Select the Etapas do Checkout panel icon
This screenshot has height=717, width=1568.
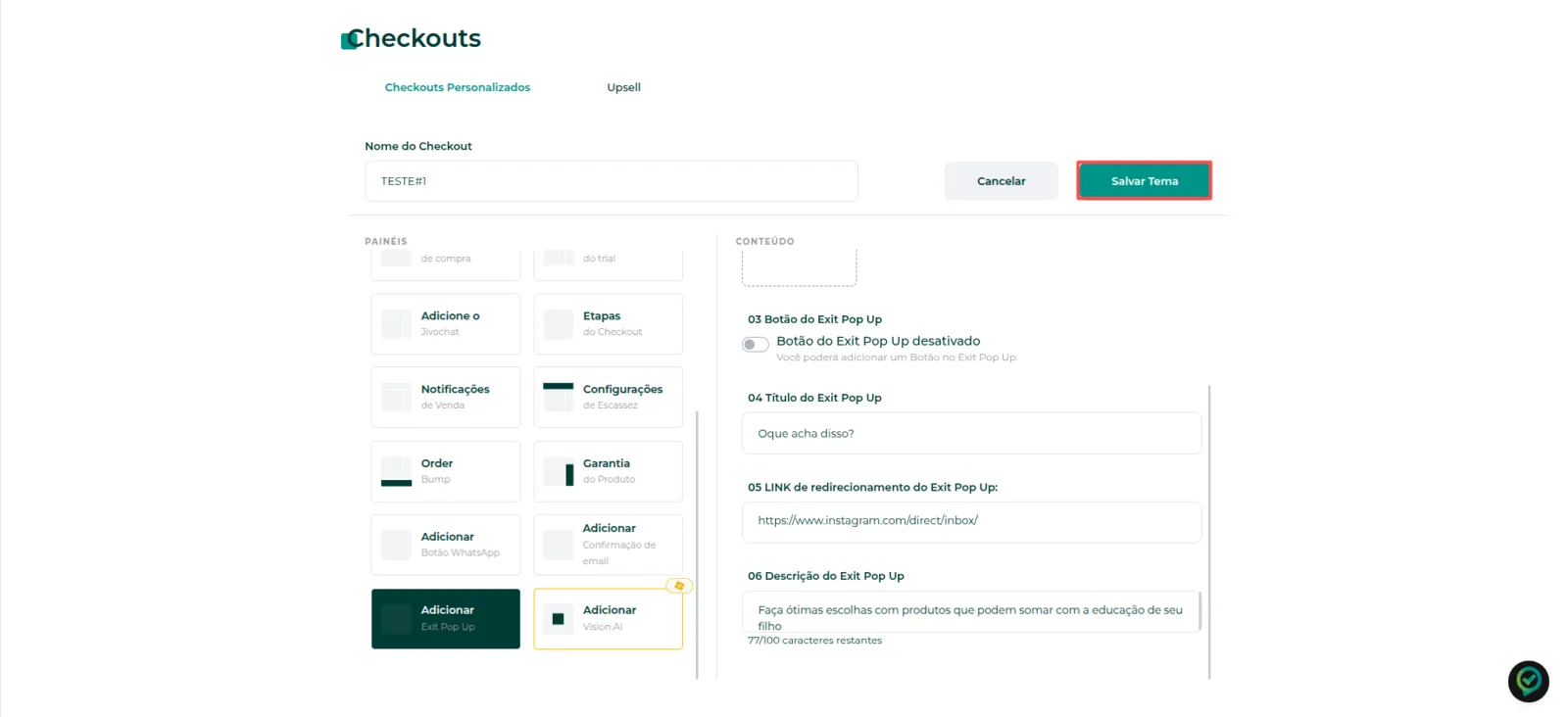[559, 324]
